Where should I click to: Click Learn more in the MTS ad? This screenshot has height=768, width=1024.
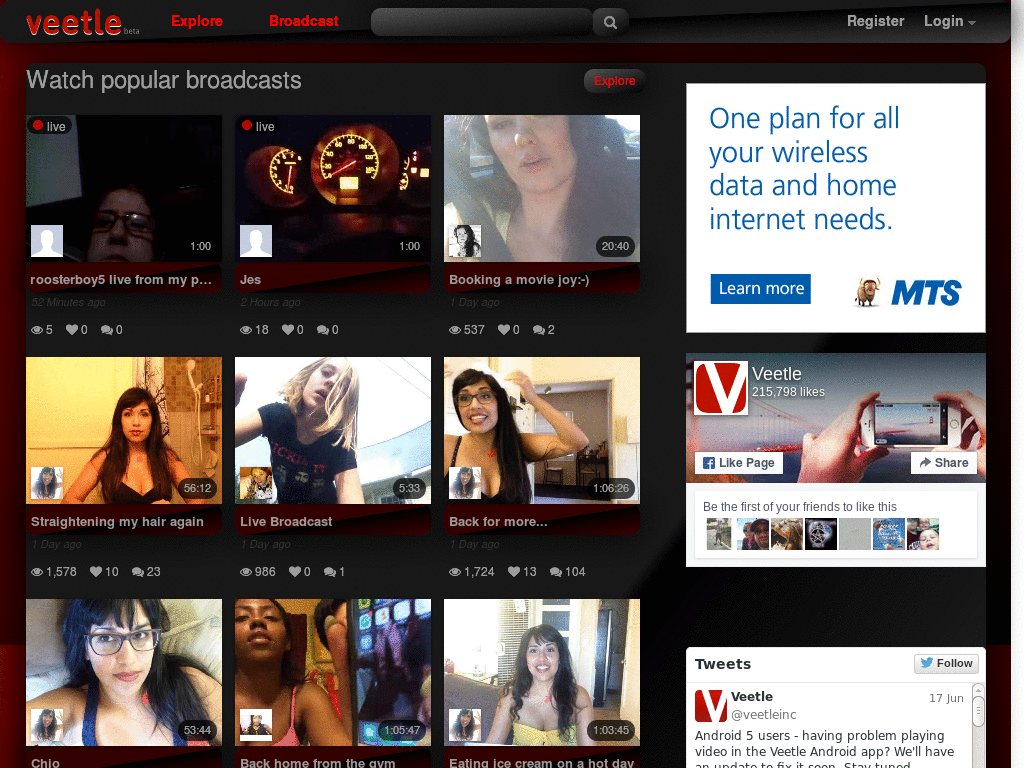pyautogui.click(x=761, y=289)
